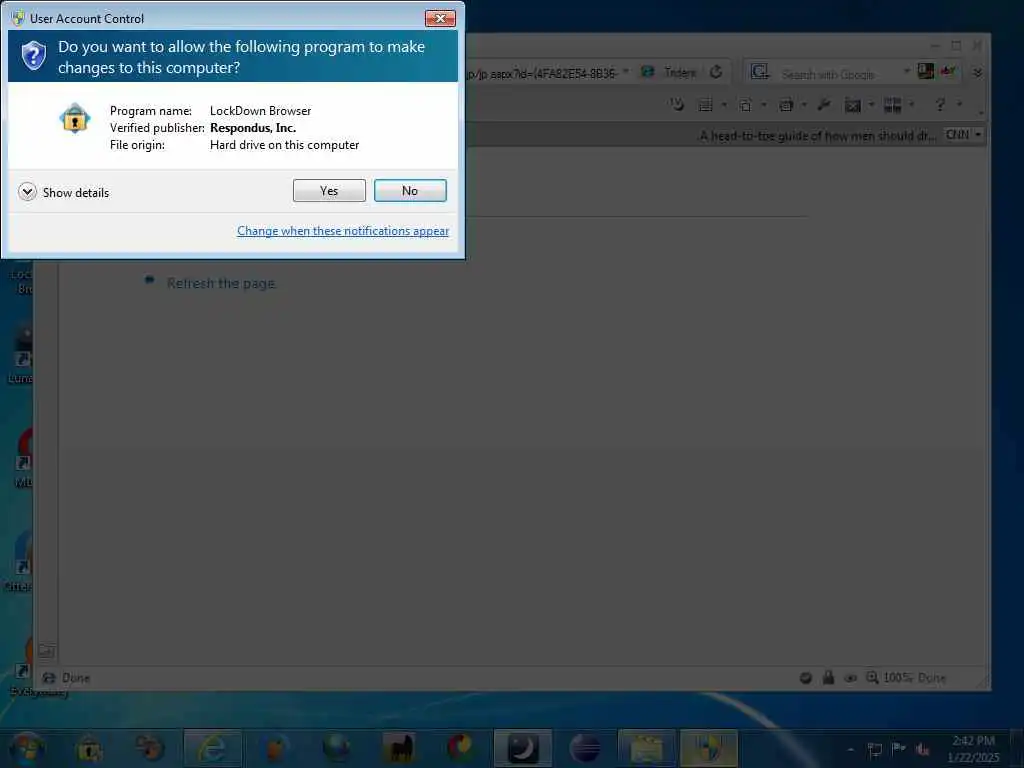
Task: Click the LockDown Browser padlock program icon
Action: coord(74,118)
